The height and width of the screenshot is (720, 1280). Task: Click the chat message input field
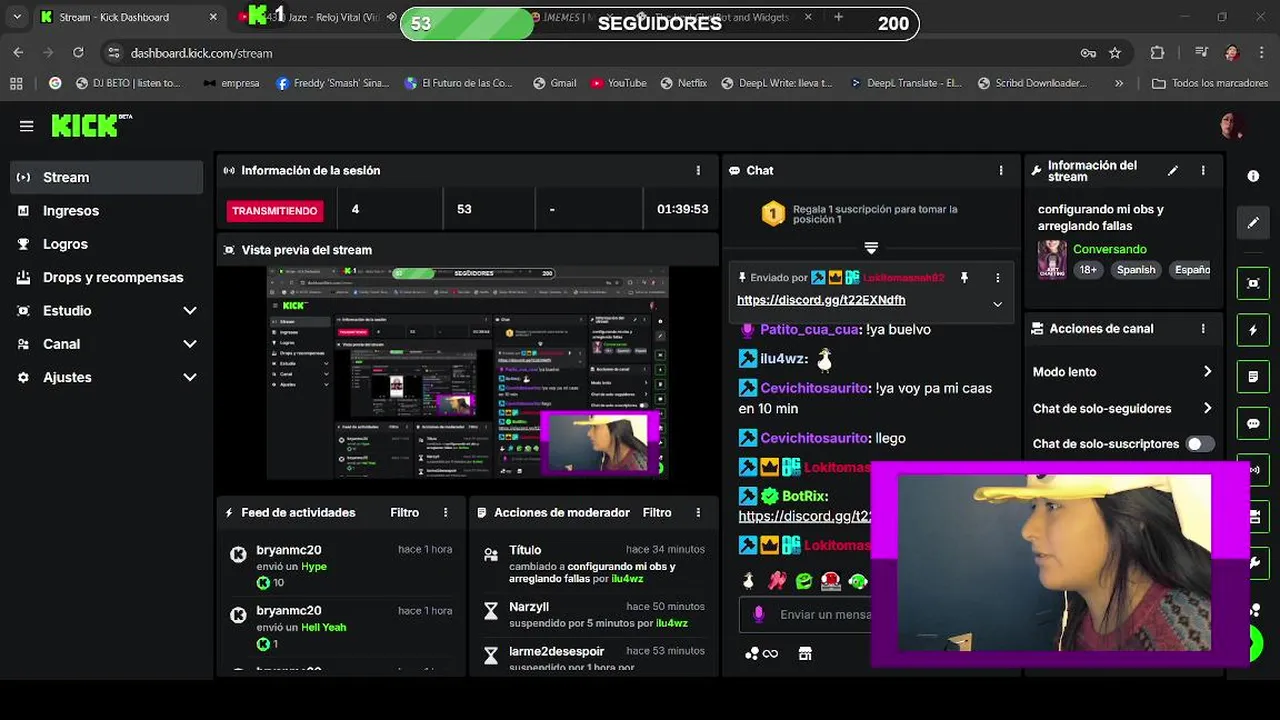pos(824,615)
